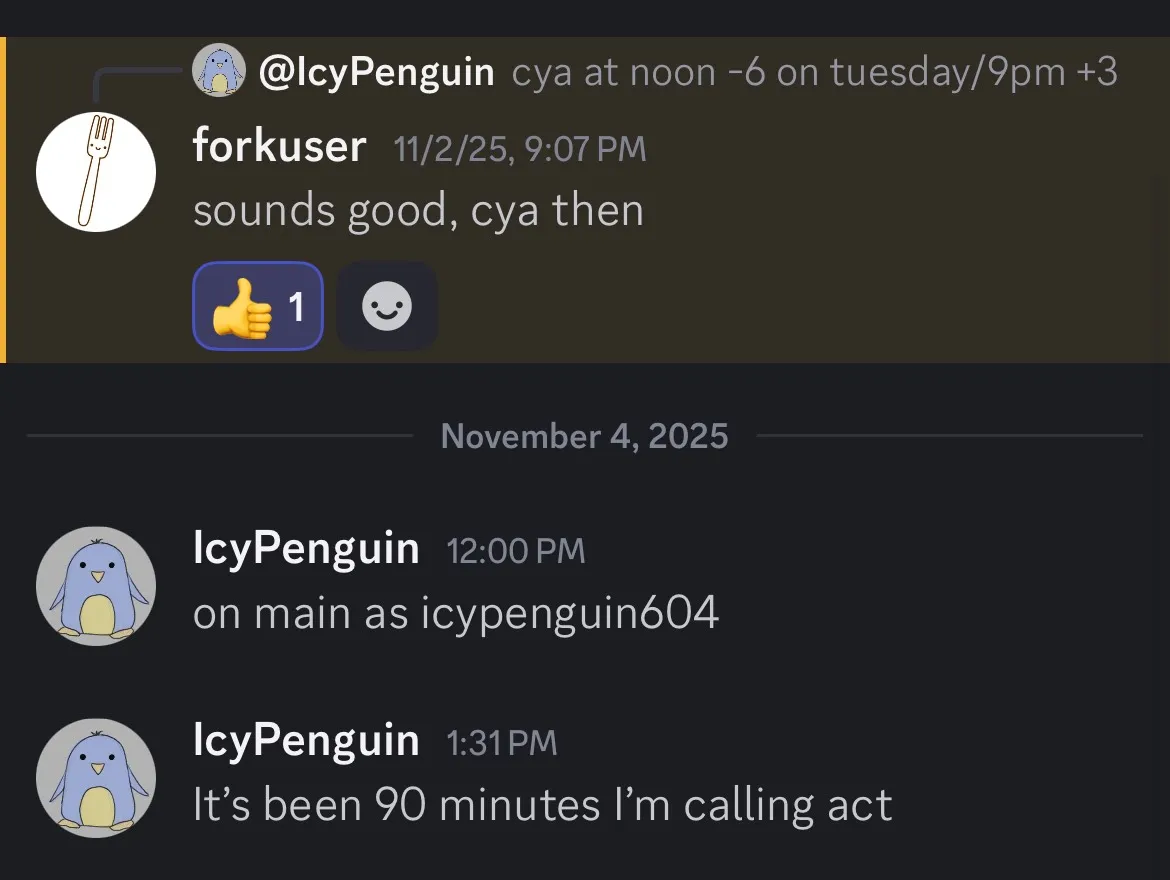This screenshot has width=1170, height=880.
Task: Click the November 4, 2025 date divider
Action: (584, 435)
